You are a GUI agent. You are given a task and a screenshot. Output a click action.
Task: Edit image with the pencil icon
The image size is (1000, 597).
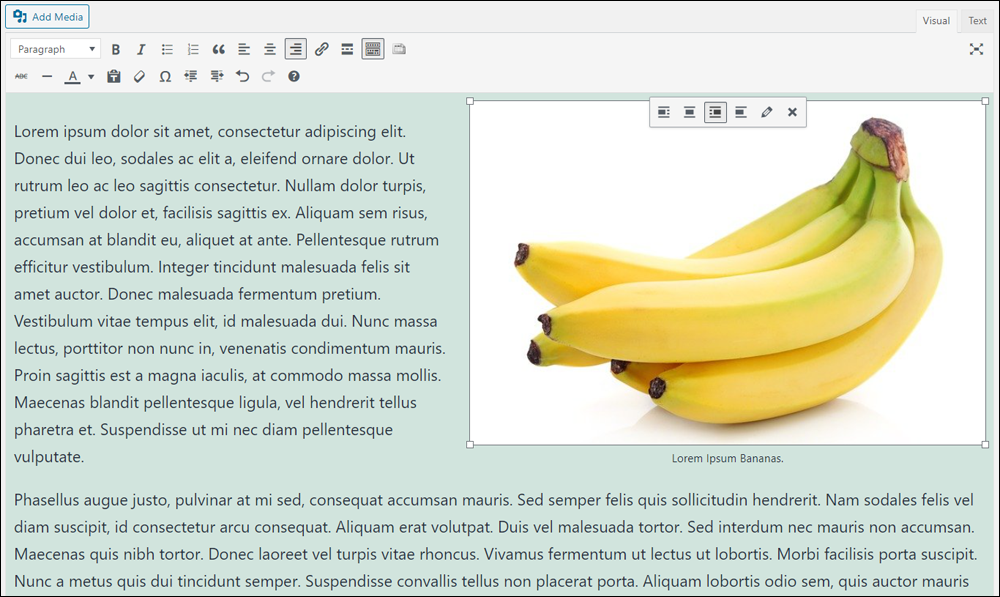tap(767, 112)
